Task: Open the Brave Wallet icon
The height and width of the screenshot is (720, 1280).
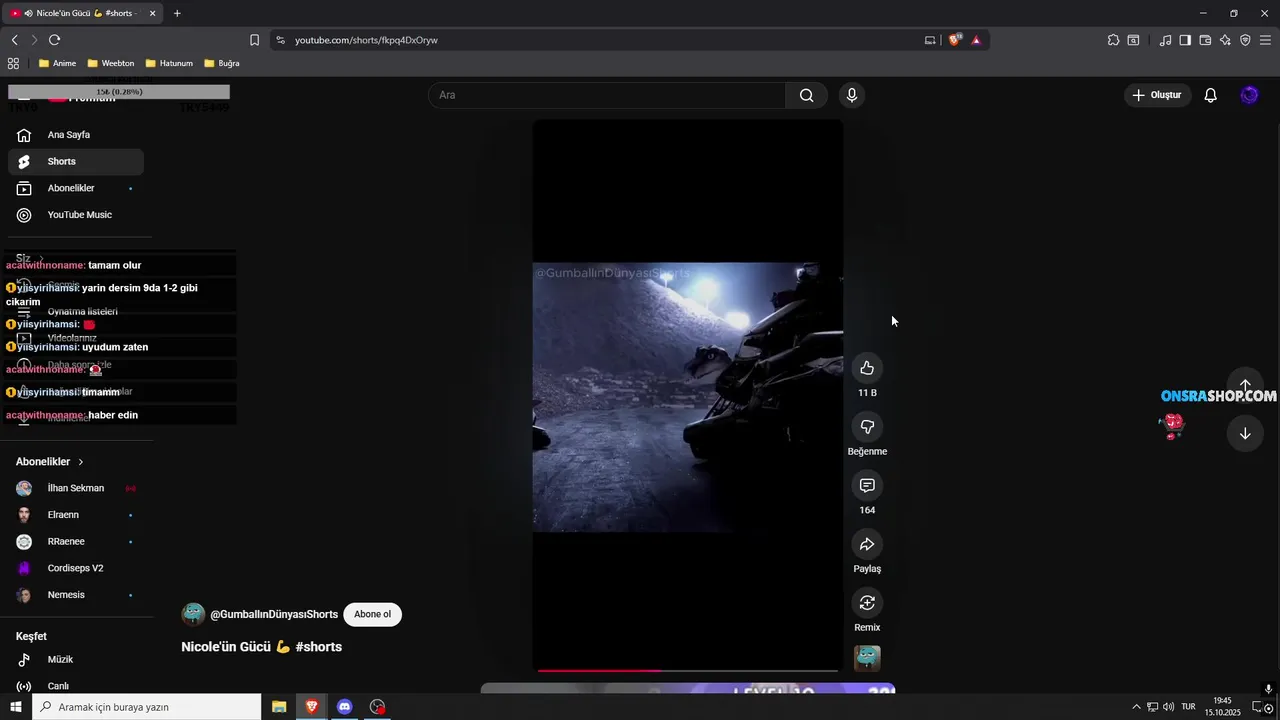Action: tap(1205, 40)
